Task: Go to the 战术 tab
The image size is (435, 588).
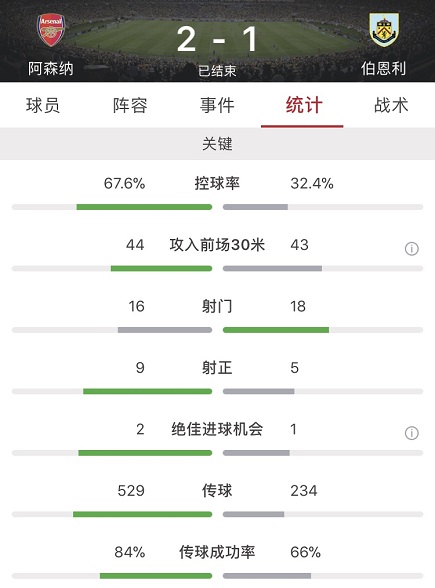Action: coord(391,105)
